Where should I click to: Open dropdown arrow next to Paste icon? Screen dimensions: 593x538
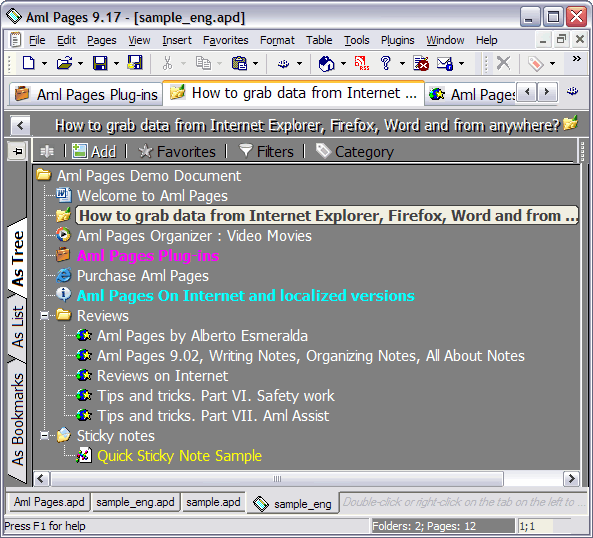click(x=255, y=63)
